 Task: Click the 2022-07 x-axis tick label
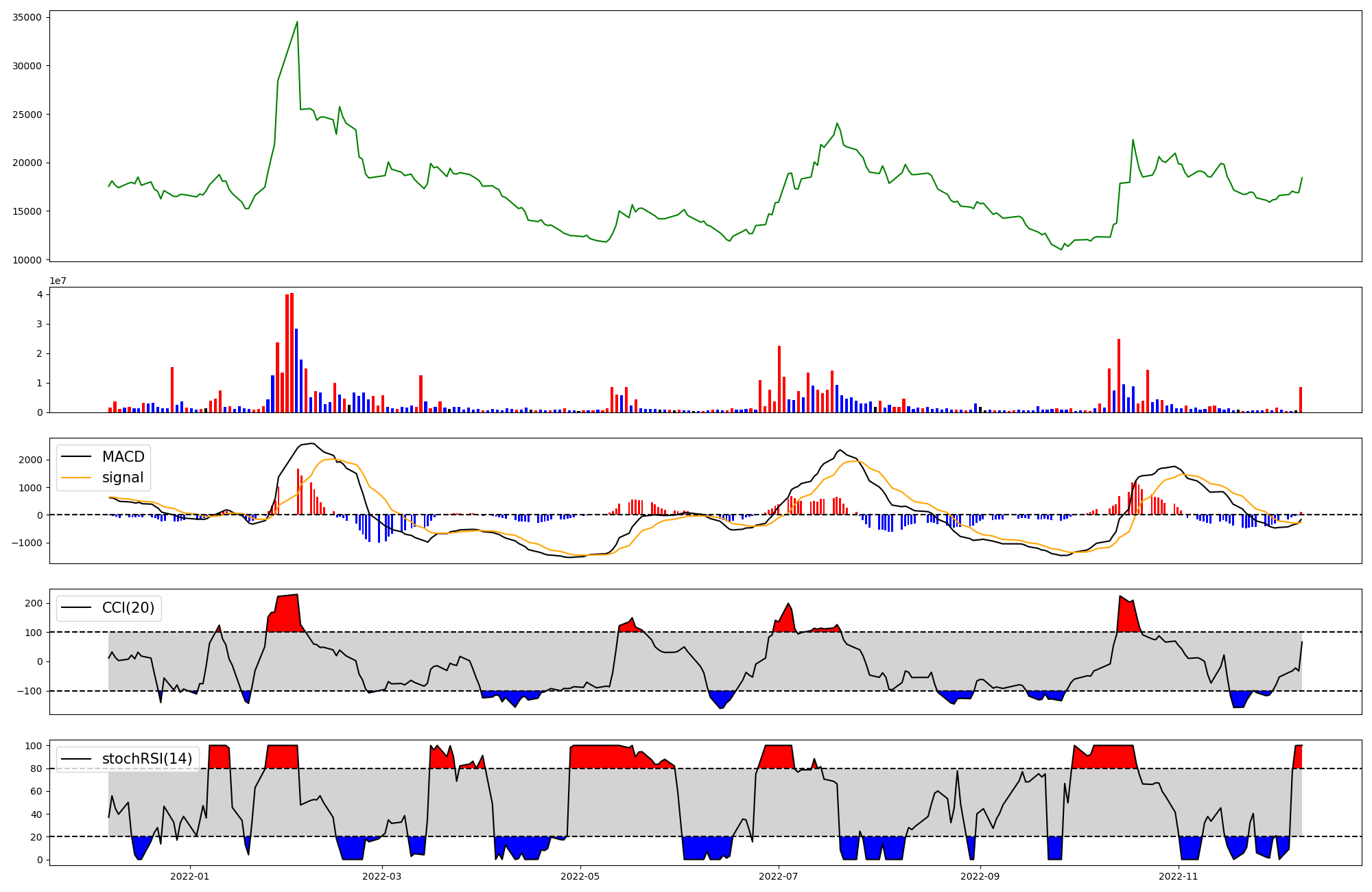[779, 876]
